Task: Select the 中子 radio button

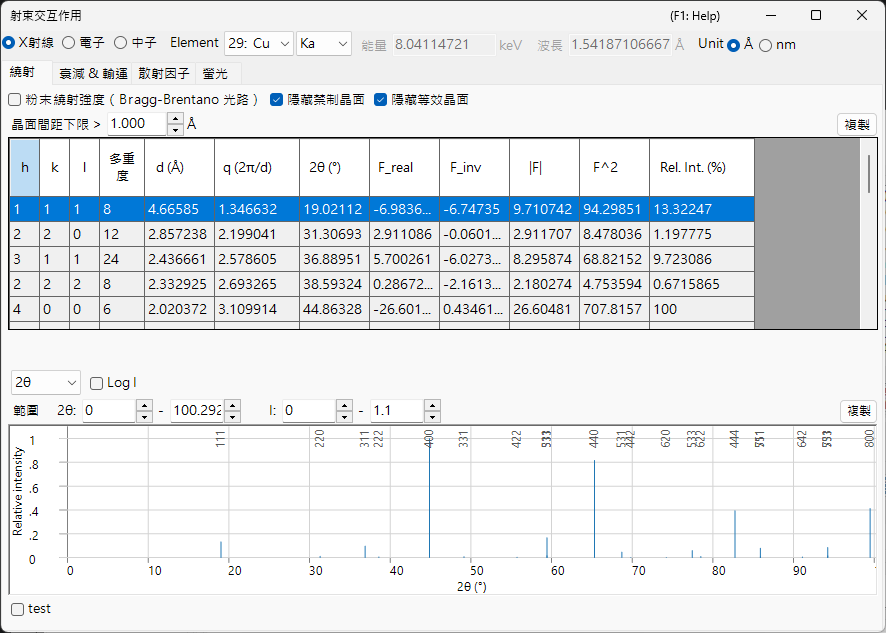Action: [120, 43]
